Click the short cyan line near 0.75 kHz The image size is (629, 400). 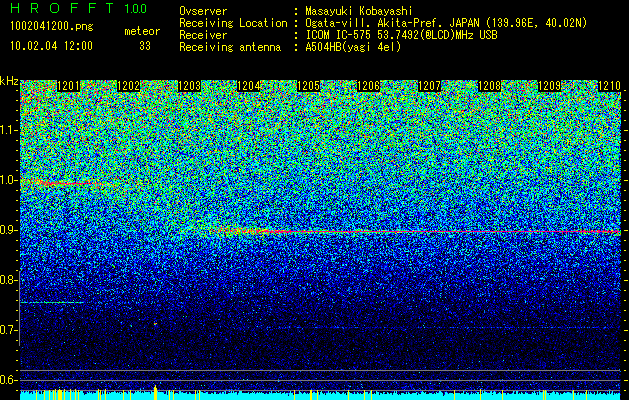[x=52, y=302]
